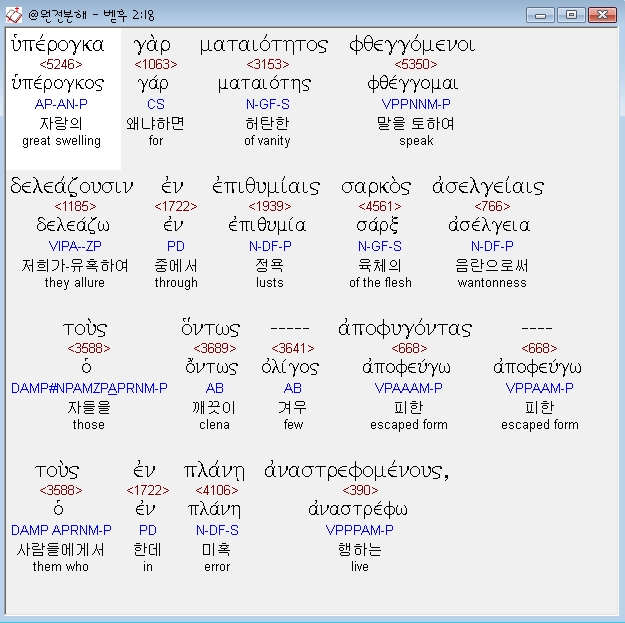Click parsing code N-DF-S
Image resolution: width=625 pixels, height=623 pixels.
[x=217, y=530]
